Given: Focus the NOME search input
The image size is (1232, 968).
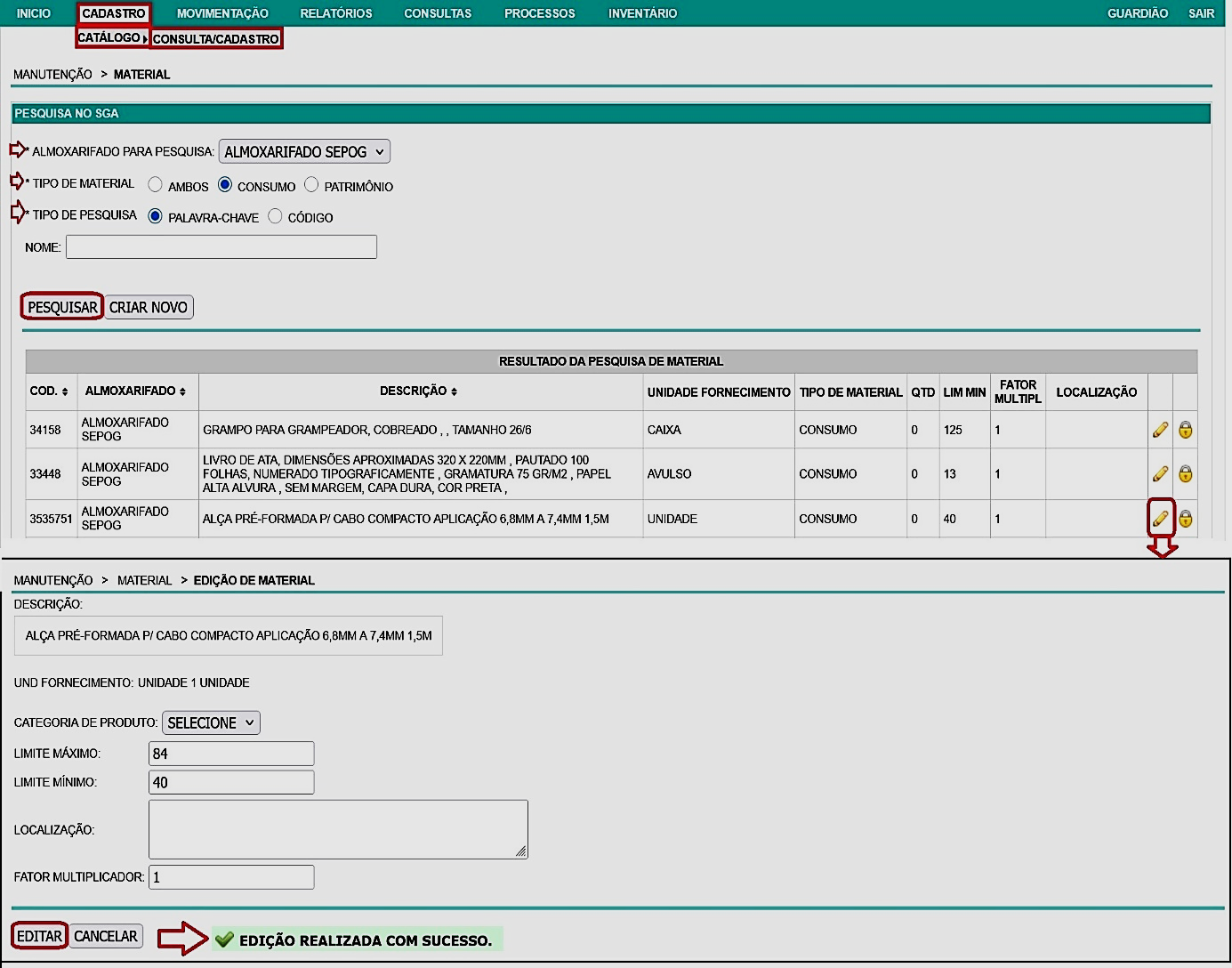Looking at the screenshot, I should tap(221, 246).
